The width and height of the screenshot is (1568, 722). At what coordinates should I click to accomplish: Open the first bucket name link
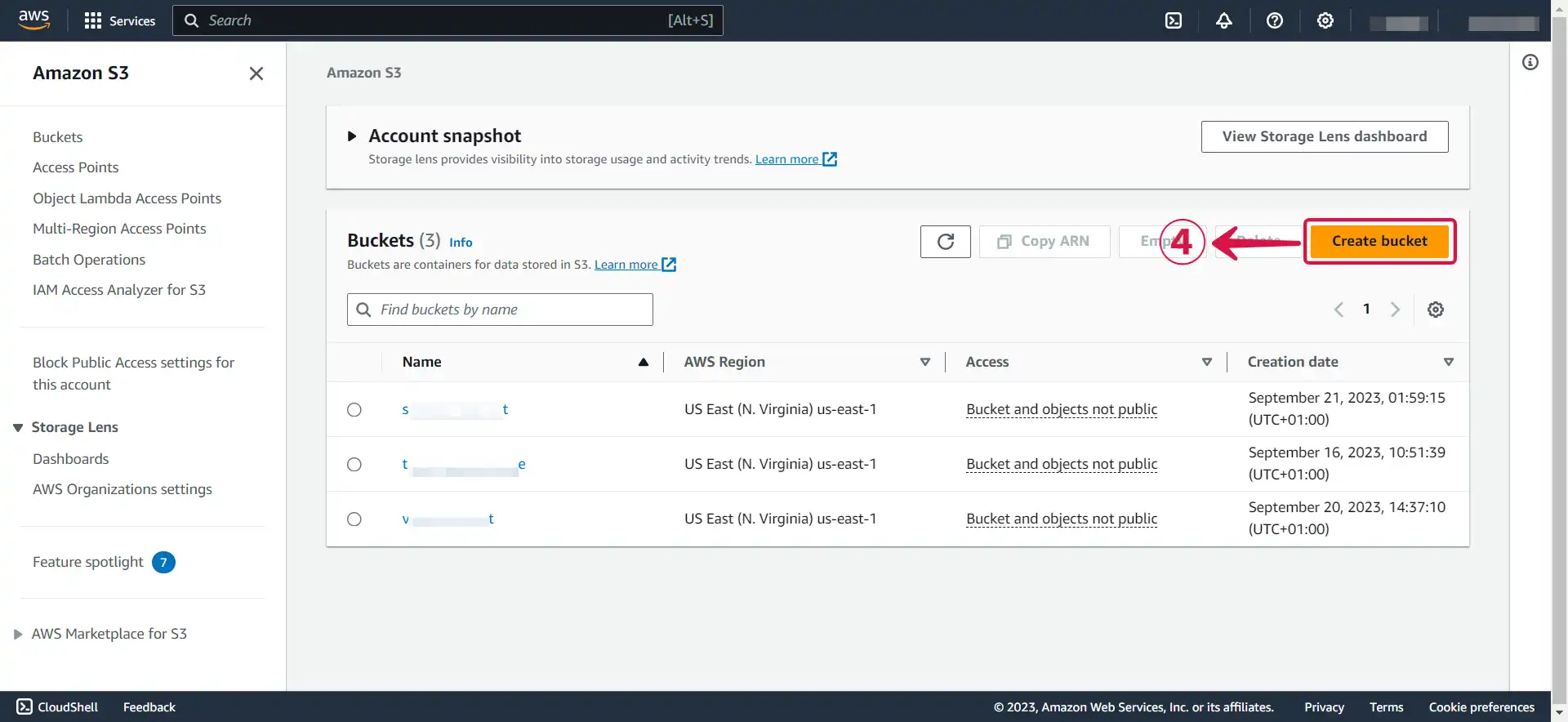(455, 410)
